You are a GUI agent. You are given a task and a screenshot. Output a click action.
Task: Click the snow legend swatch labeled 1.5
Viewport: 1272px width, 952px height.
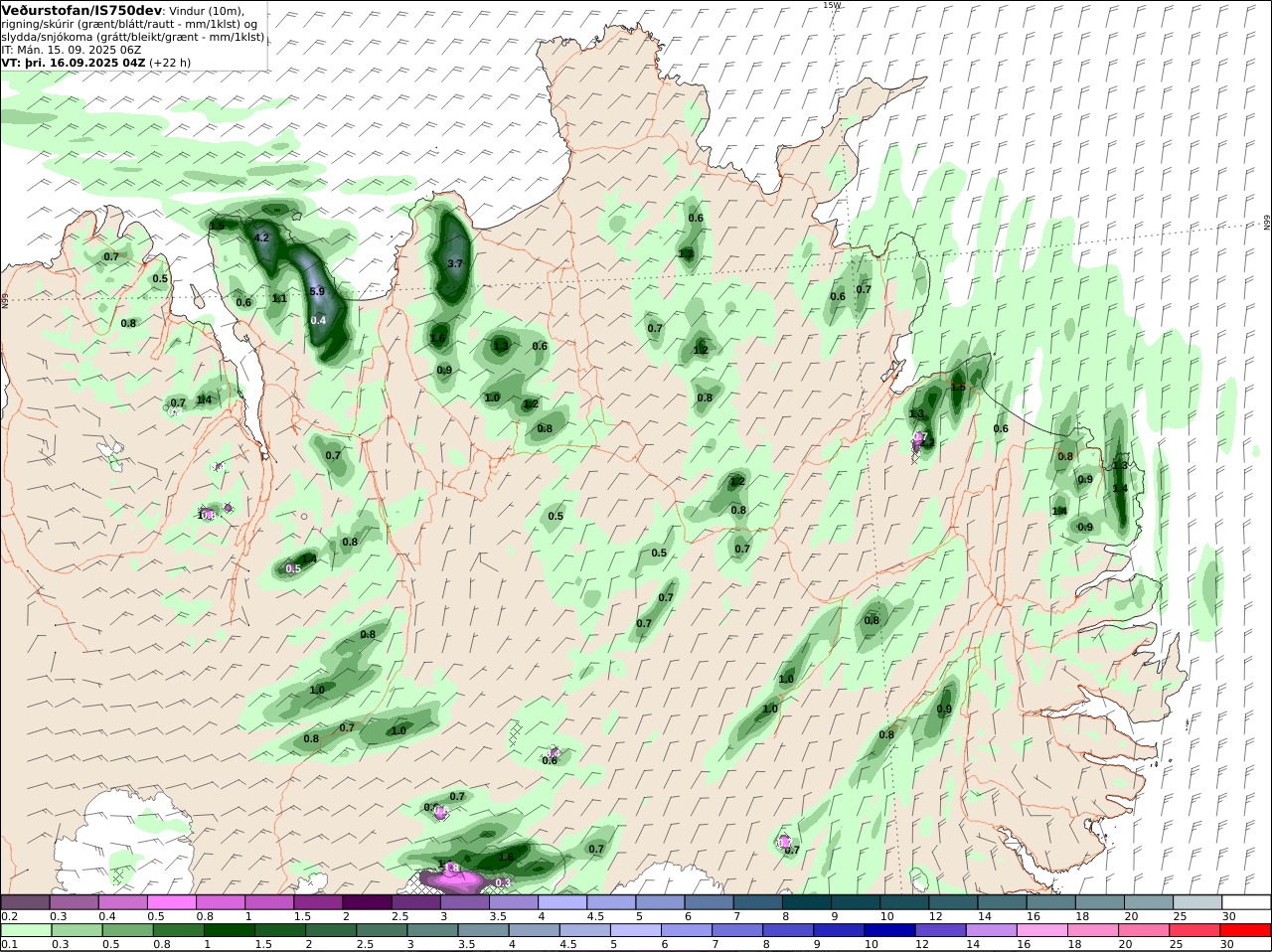pyautogui.click(x=317, y=902)
